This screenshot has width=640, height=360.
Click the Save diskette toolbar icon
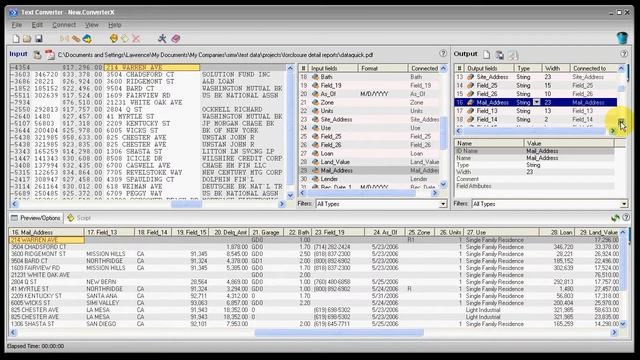point(39,39)
